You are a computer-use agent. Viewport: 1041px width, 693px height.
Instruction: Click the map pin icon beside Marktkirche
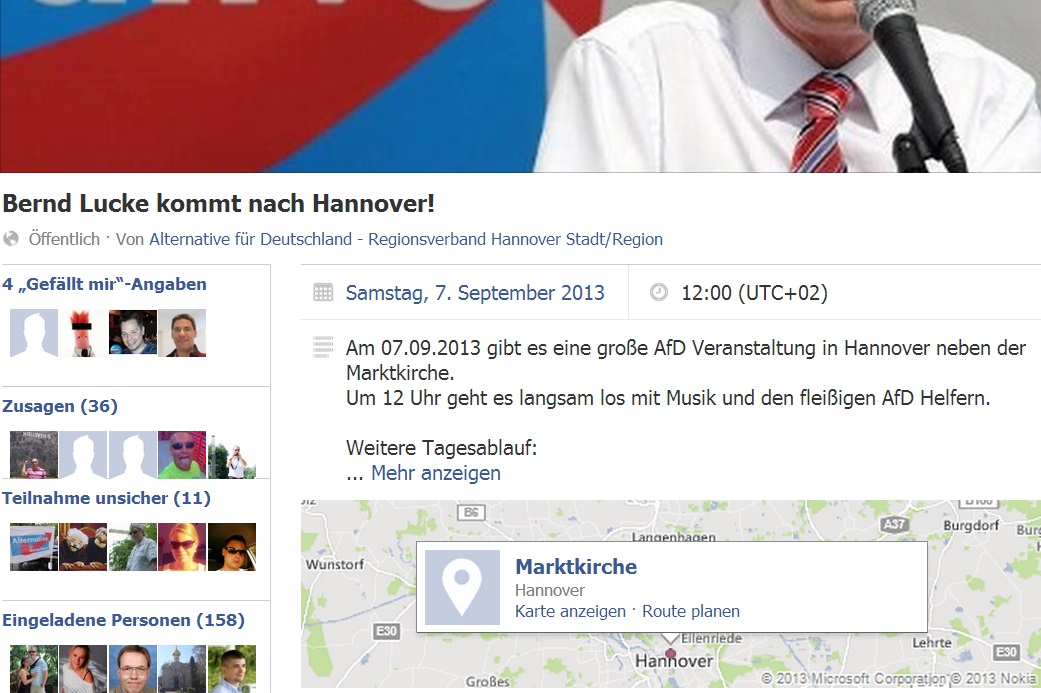(462, 587)
